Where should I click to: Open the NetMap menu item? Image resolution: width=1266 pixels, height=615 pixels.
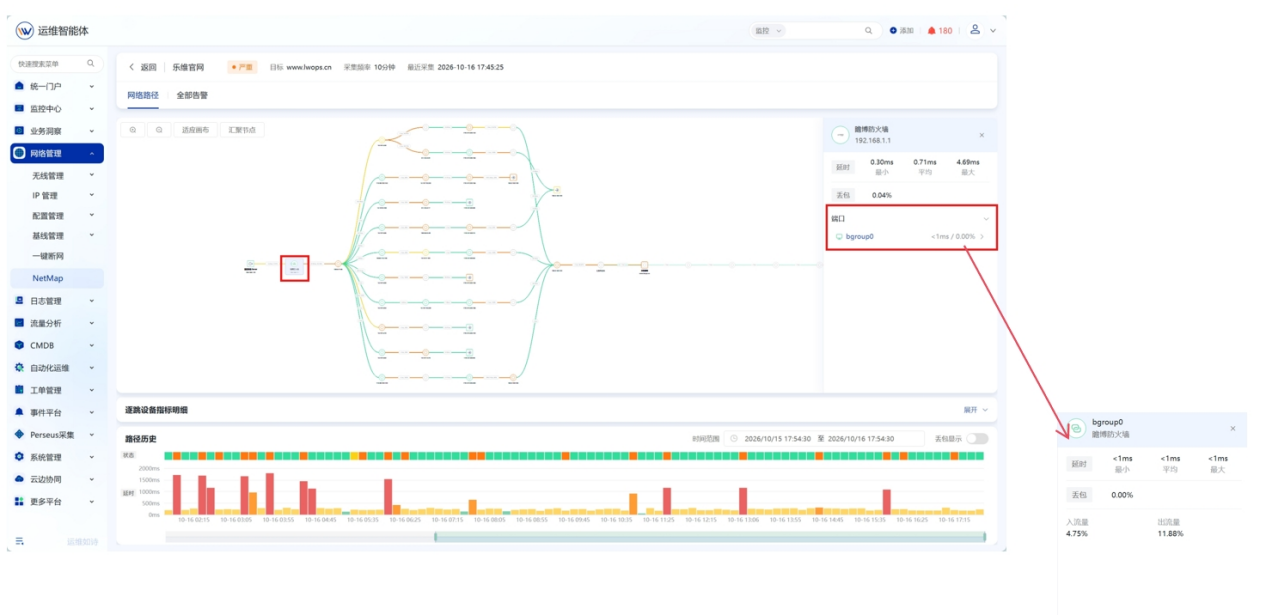(57, 278)
